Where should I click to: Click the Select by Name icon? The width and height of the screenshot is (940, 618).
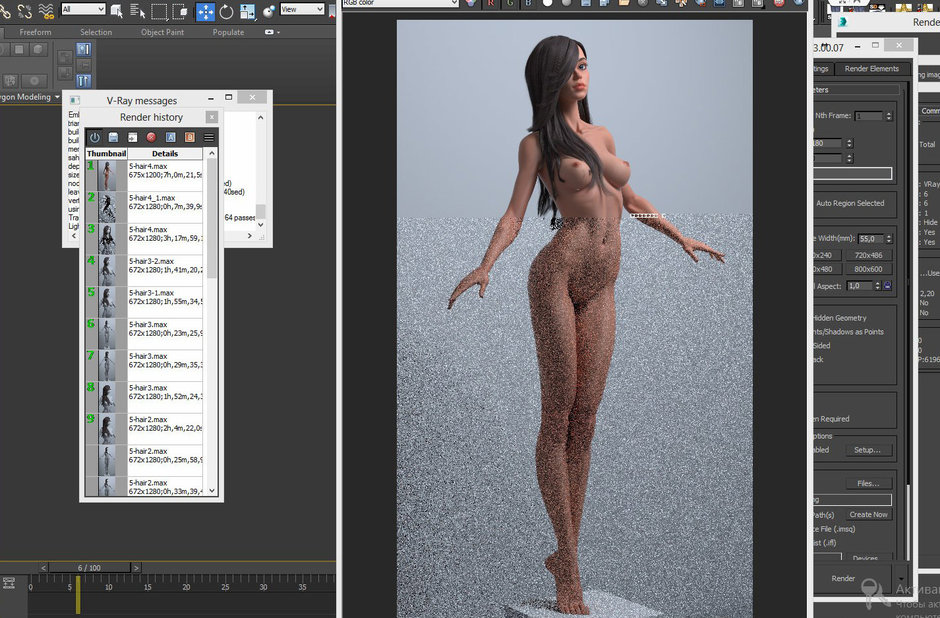pos(139,12)
